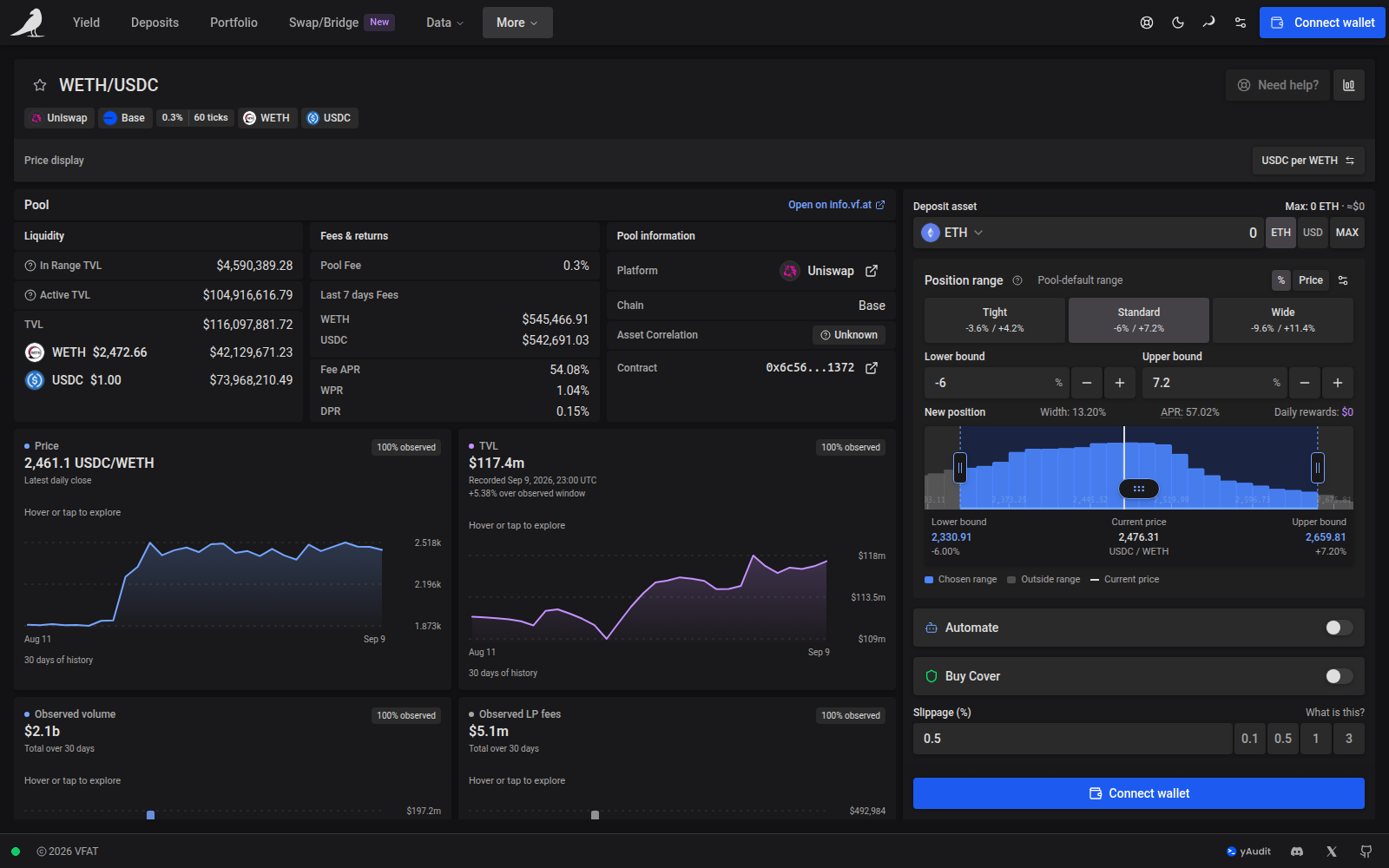
Task: Increase lower bound with plus button
Action: click(x=1120, y=383)
